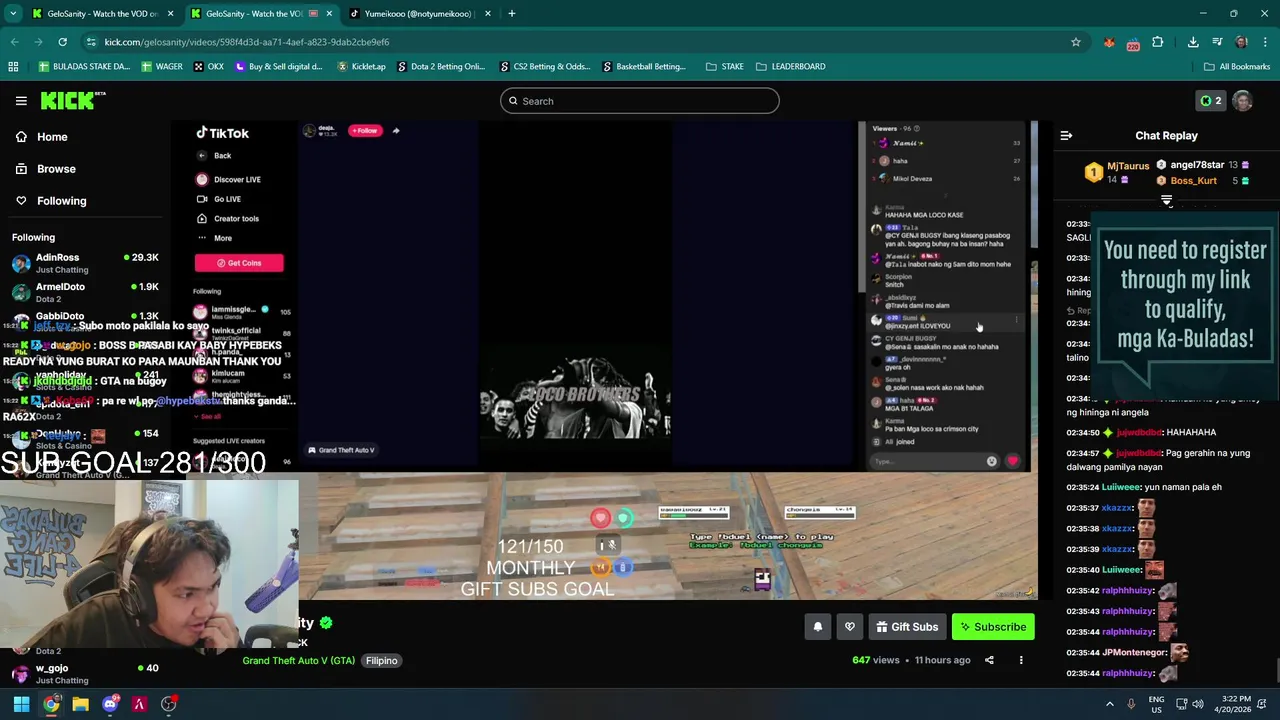The image size is (1280, 720).
Task: Open ArmelDoto channel in Following list
Action: click(x=85, y=292)
